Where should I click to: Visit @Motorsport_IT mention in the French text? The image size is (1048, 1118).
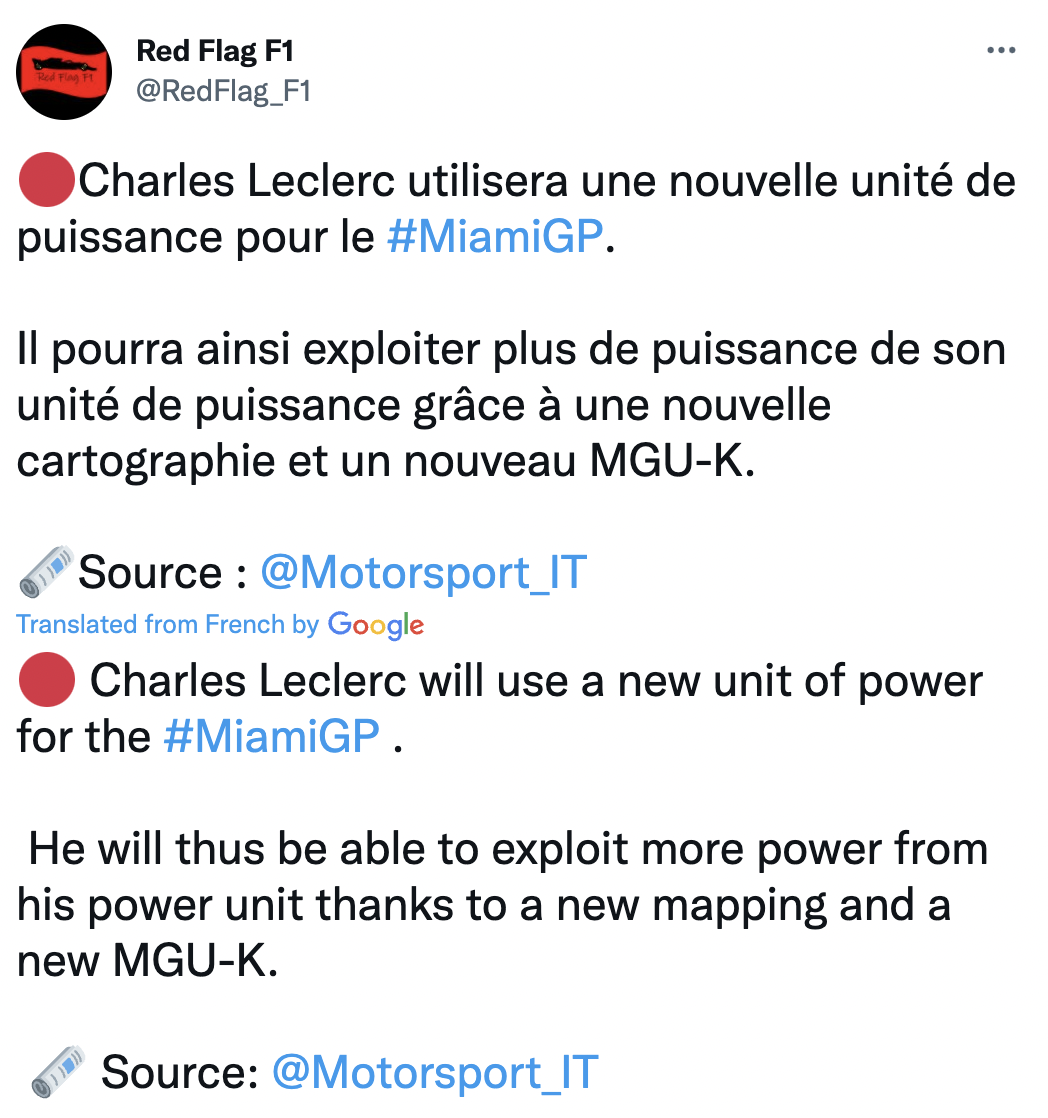point(423,573)
